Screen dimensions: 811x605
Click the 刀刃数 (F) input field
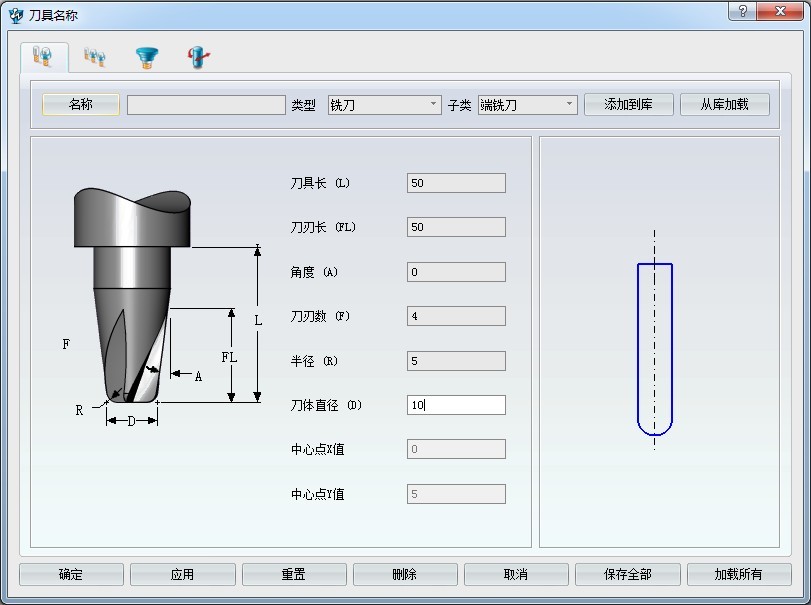pyautogui.click(x=456, y=316)
